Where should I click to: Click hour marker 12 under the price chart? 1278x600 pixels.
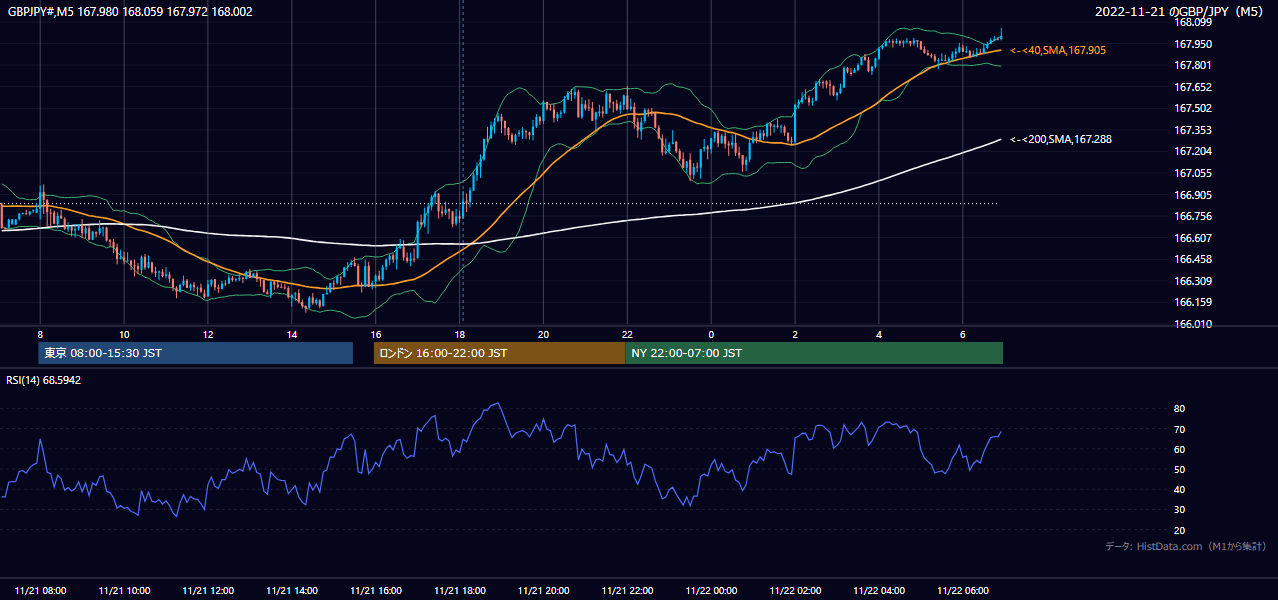tap(208, 334)
